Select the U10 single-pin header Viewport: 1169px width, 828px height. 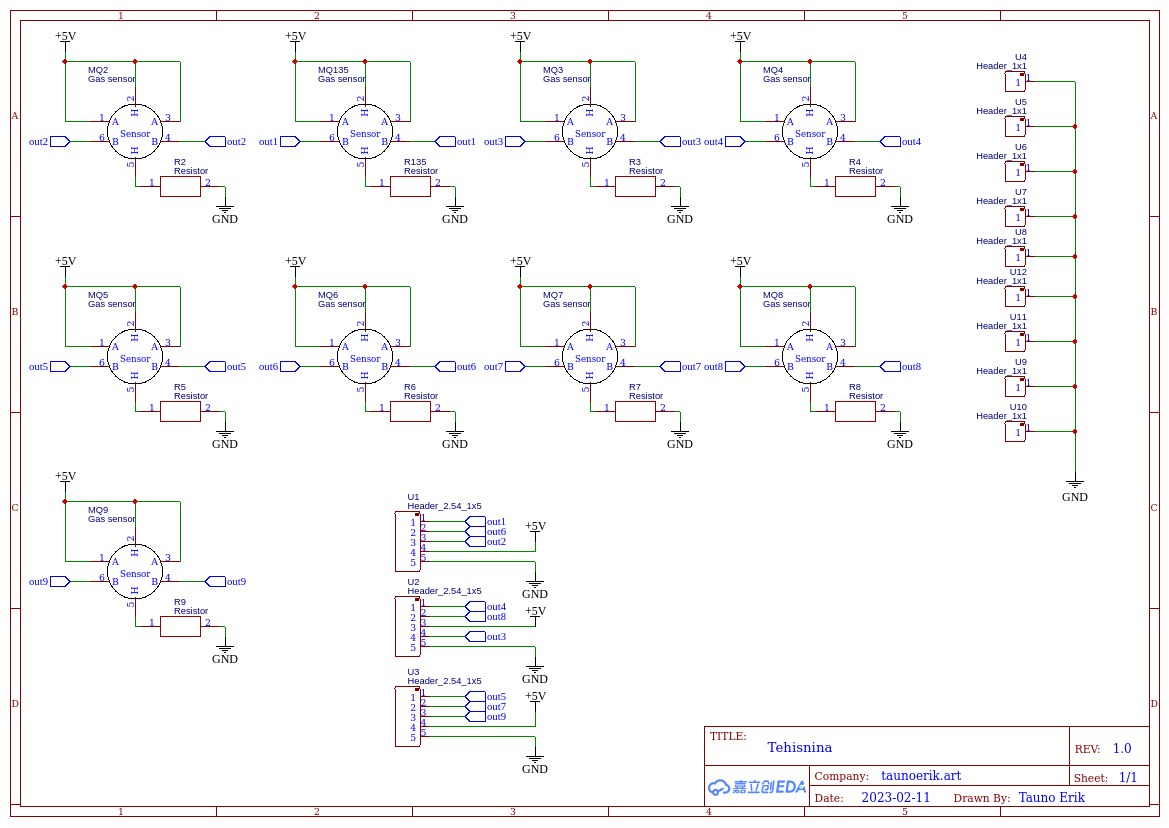click(1015, 432)
